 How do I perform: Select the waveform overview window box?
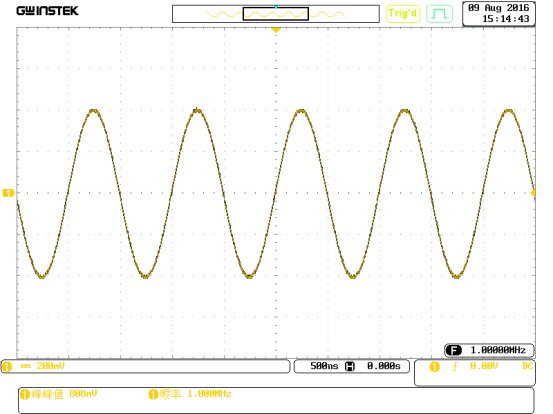276,14
